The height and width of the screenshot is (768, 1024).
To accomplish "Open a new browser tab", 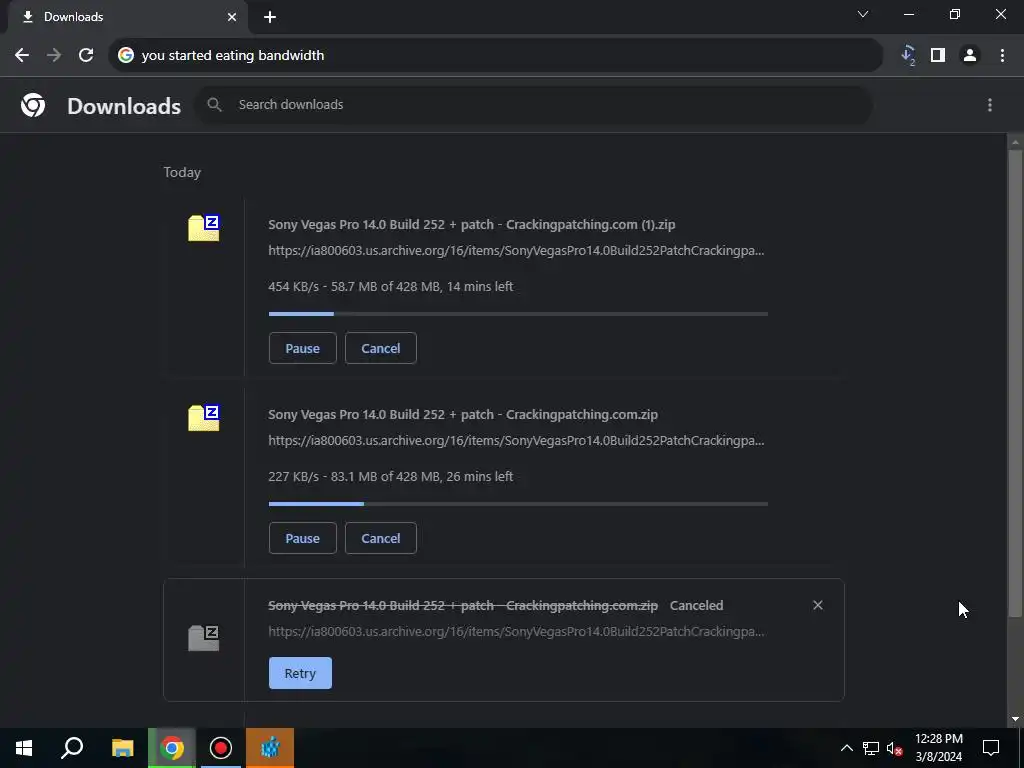I will point(270,17).
